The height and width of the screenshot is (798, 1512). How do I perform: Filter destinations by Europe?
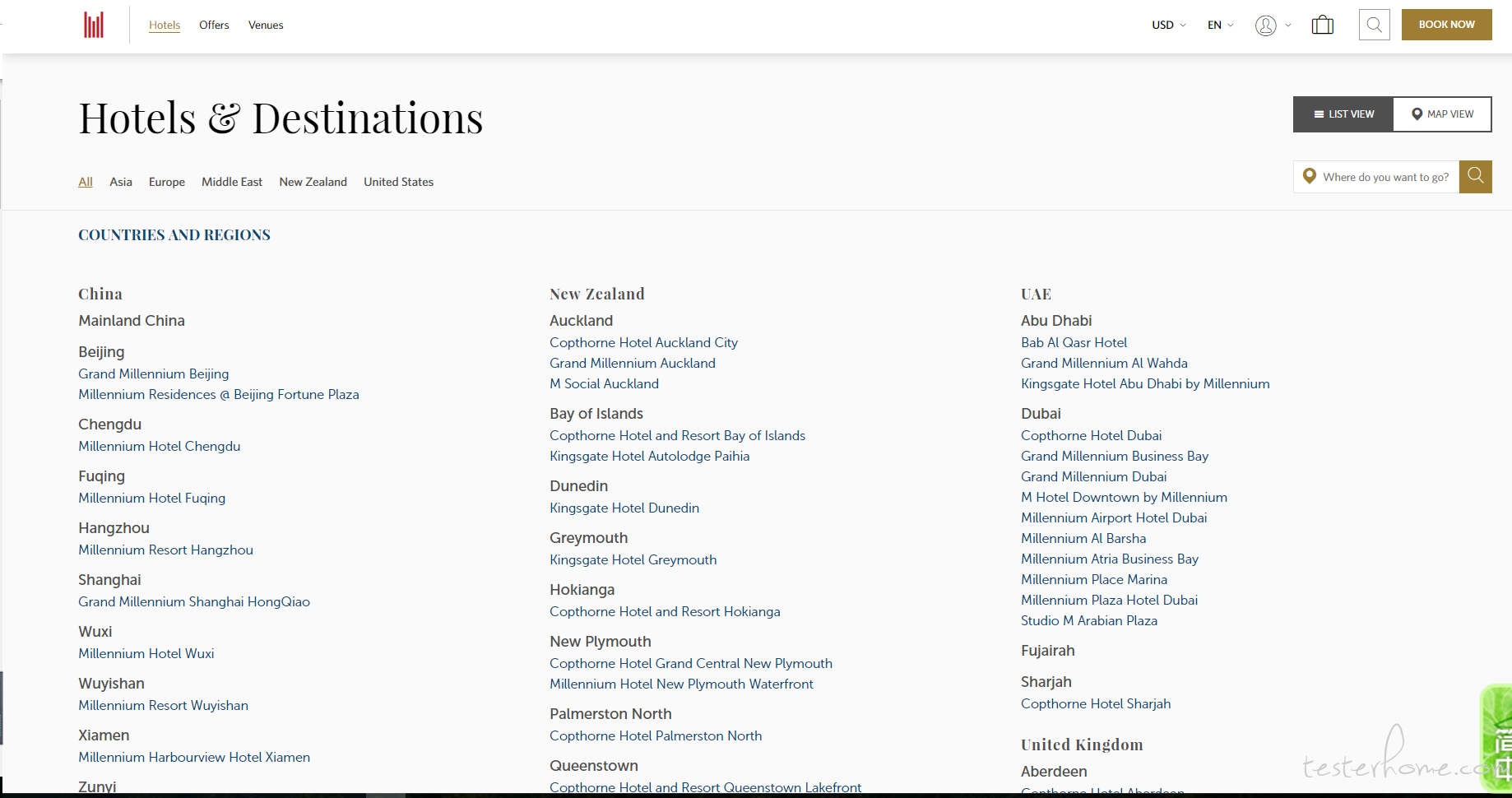(x=167, y=182)
